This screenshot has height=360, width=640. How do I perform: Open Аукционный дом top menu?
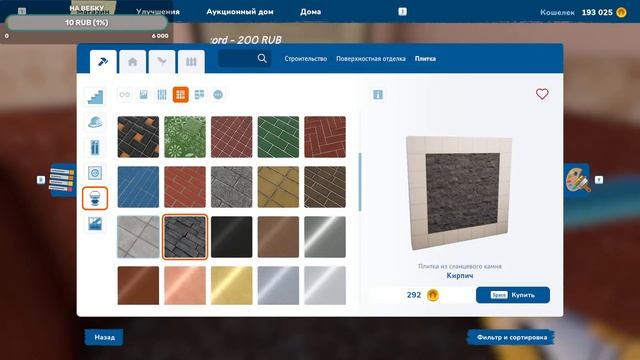coord(240,12)
